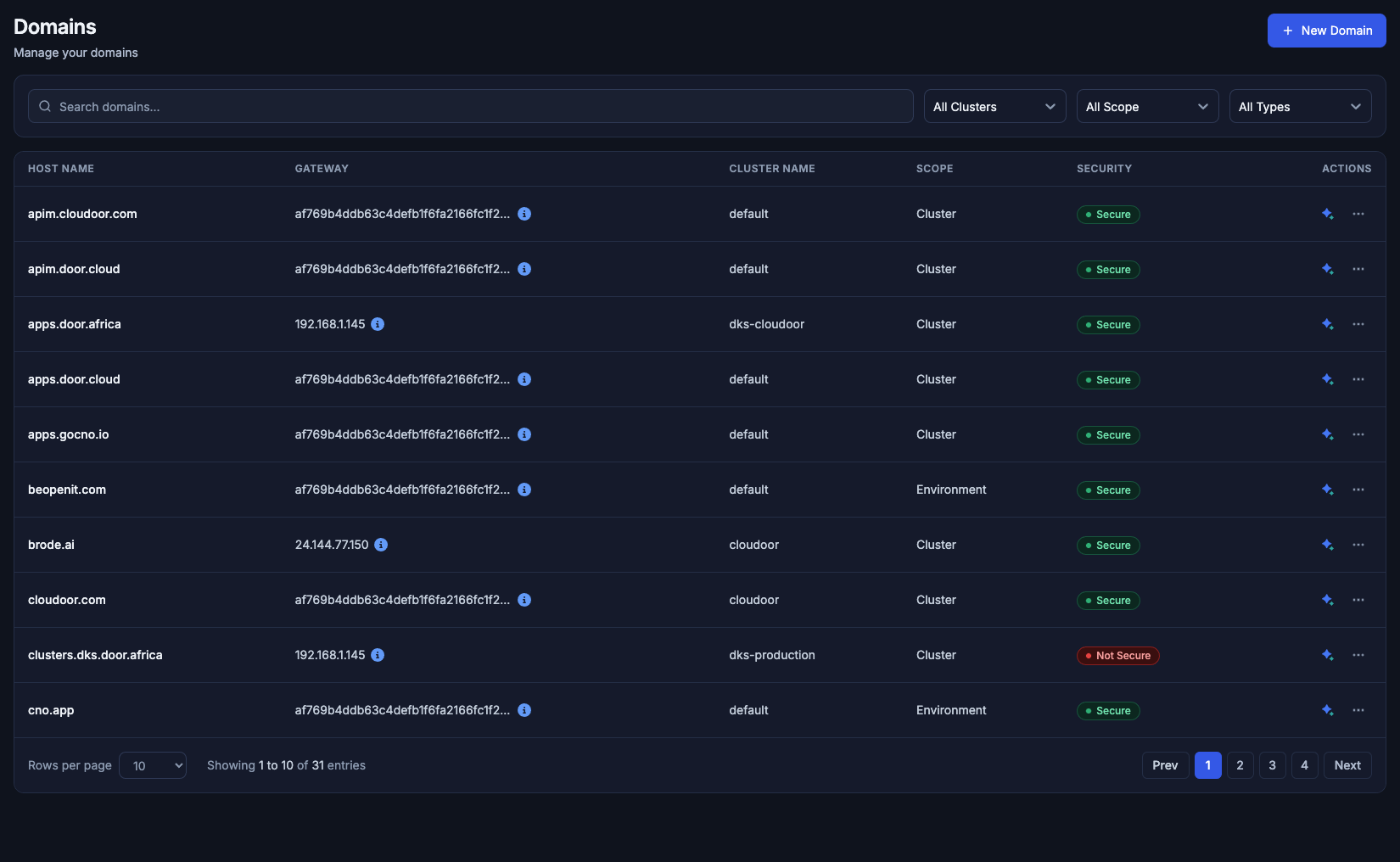
Task: Open the All Clusters filter dropdown
Action: tap(994, 106)
